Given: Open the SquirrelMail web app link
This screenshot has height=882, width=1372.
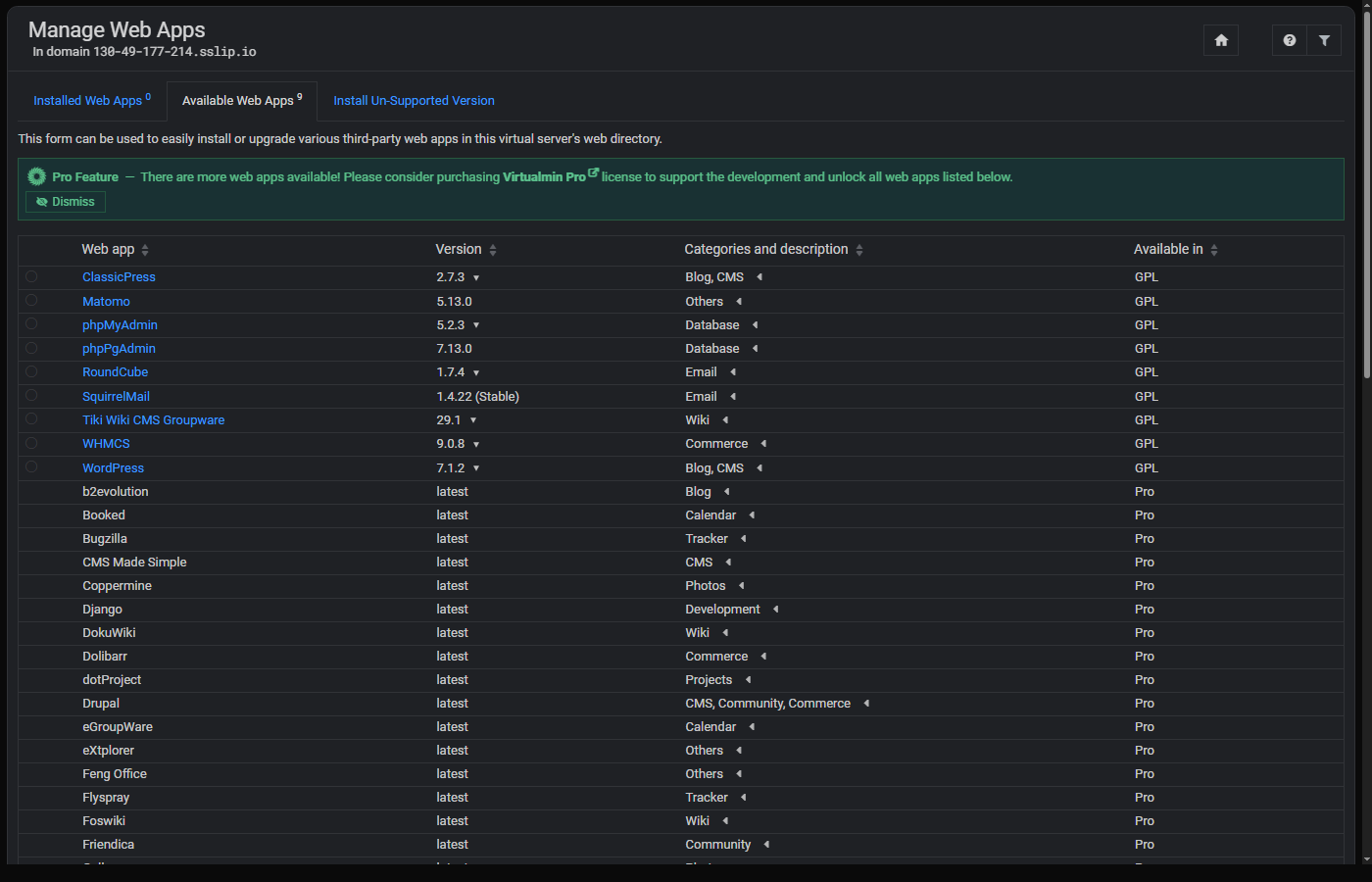Looking at the screenshot, I should pyautogui.click(x=116, y=397).
